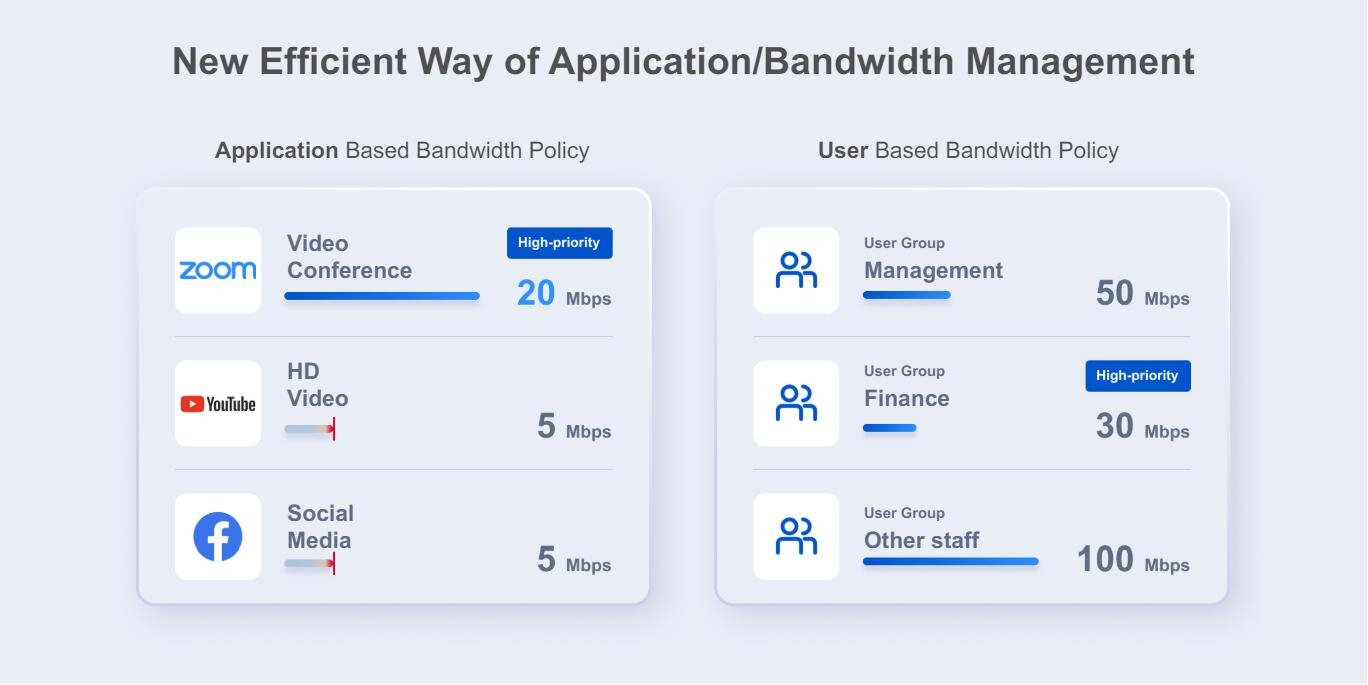Click the Zoom app icon
1368x685 pixels.
coord(218,270)
